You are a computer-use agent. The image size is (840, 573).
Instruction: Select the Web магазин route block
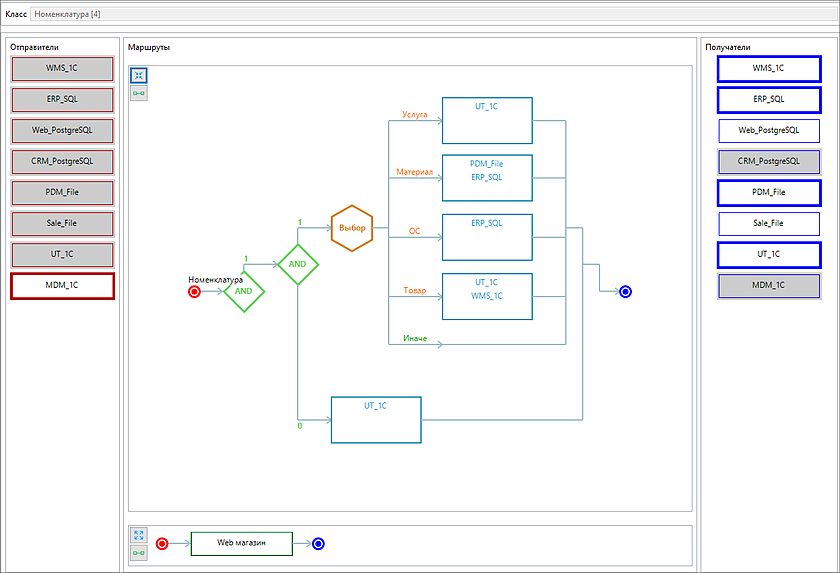241,544
